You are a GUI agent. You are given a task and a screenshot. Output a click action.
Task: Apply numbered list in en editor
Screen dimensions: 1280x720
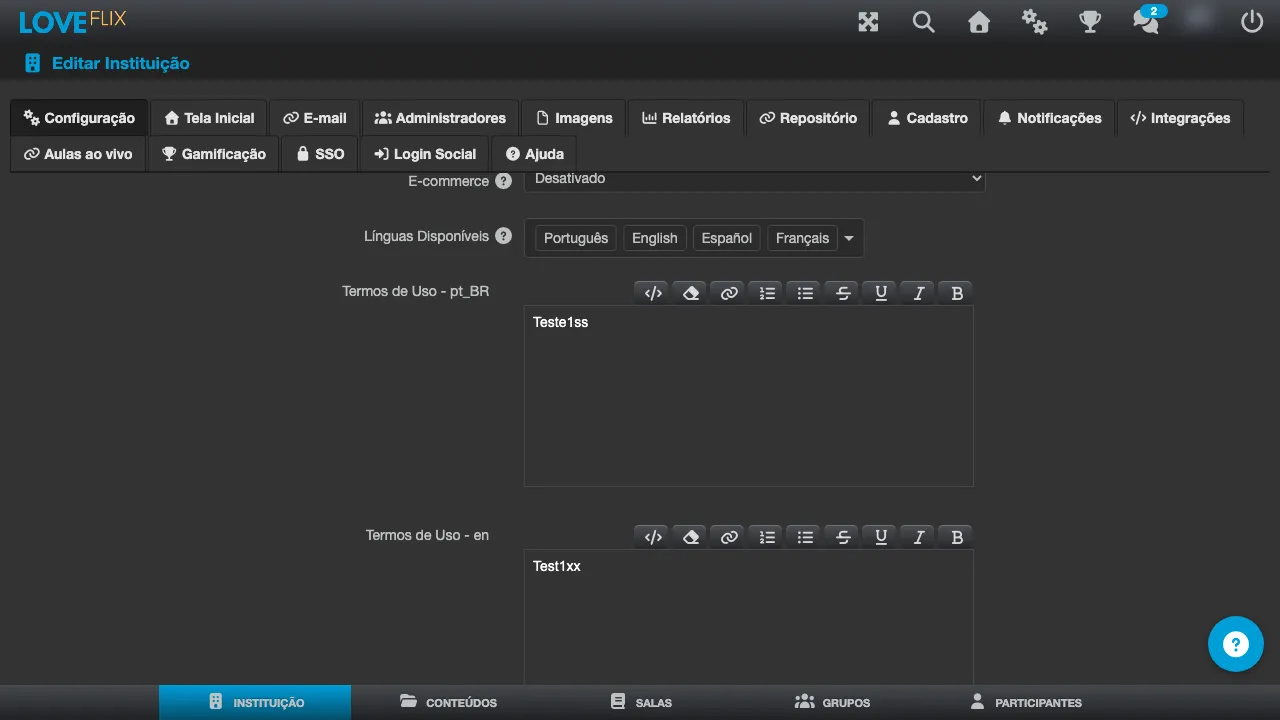click(767, 536)
